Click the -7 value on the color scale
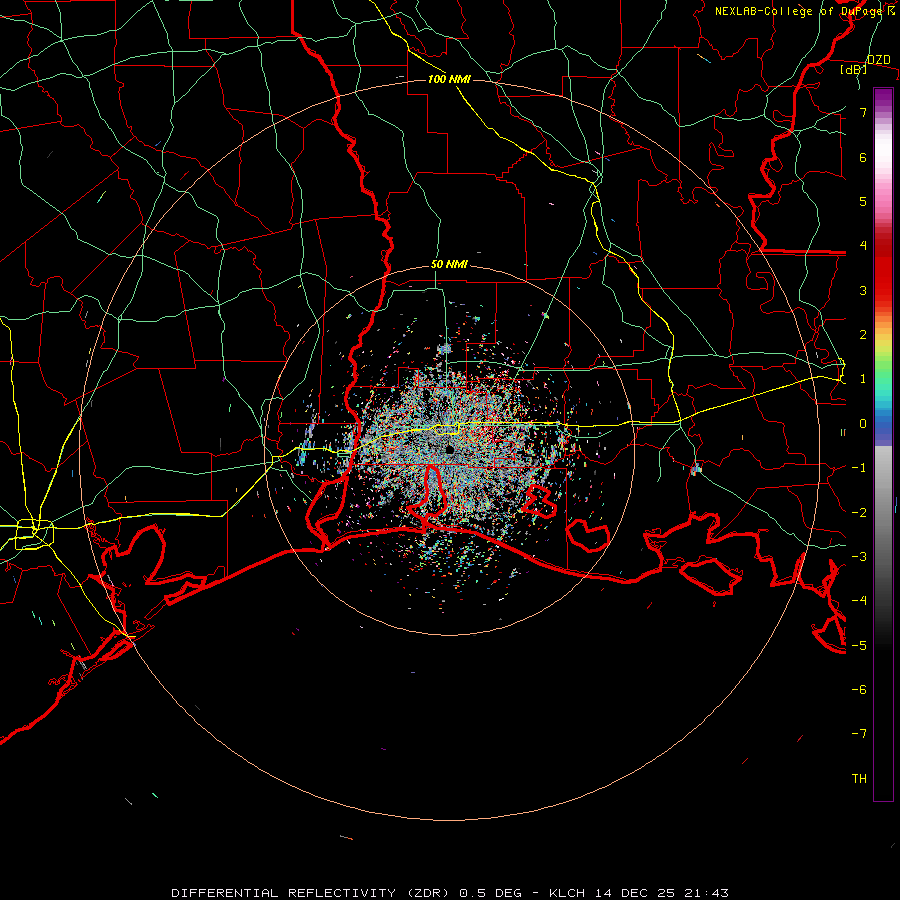The width and height of the screenshot is (900, 900). [x=859, y=734]
